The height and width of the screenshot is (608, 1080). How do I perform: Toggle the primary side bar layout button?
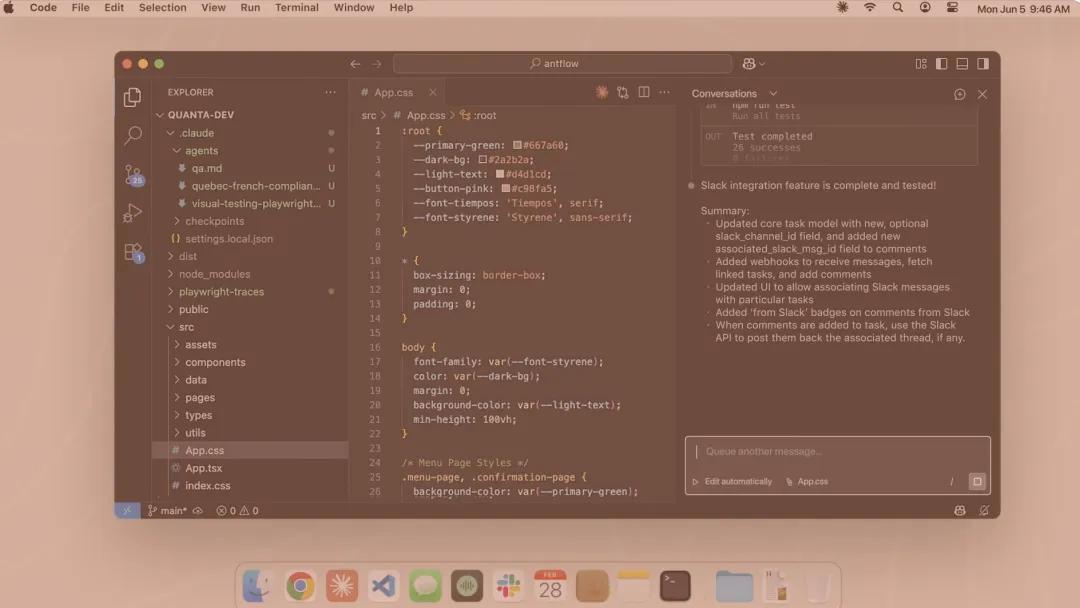[941, 64]
